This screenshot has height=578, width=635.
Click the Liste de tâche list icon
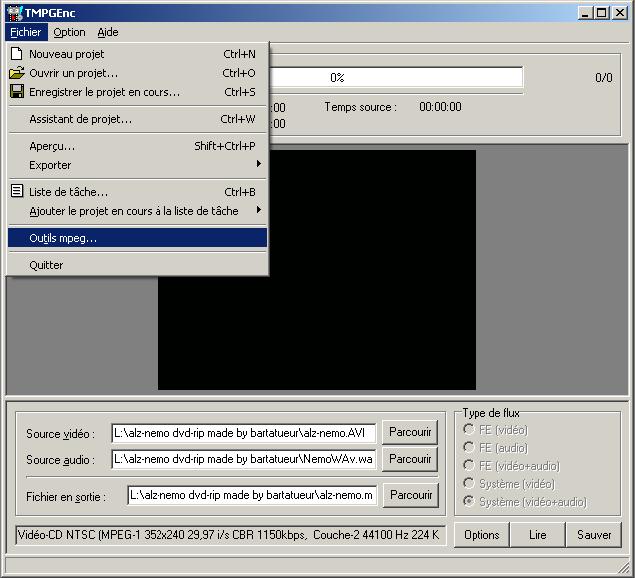pos(16,191)
